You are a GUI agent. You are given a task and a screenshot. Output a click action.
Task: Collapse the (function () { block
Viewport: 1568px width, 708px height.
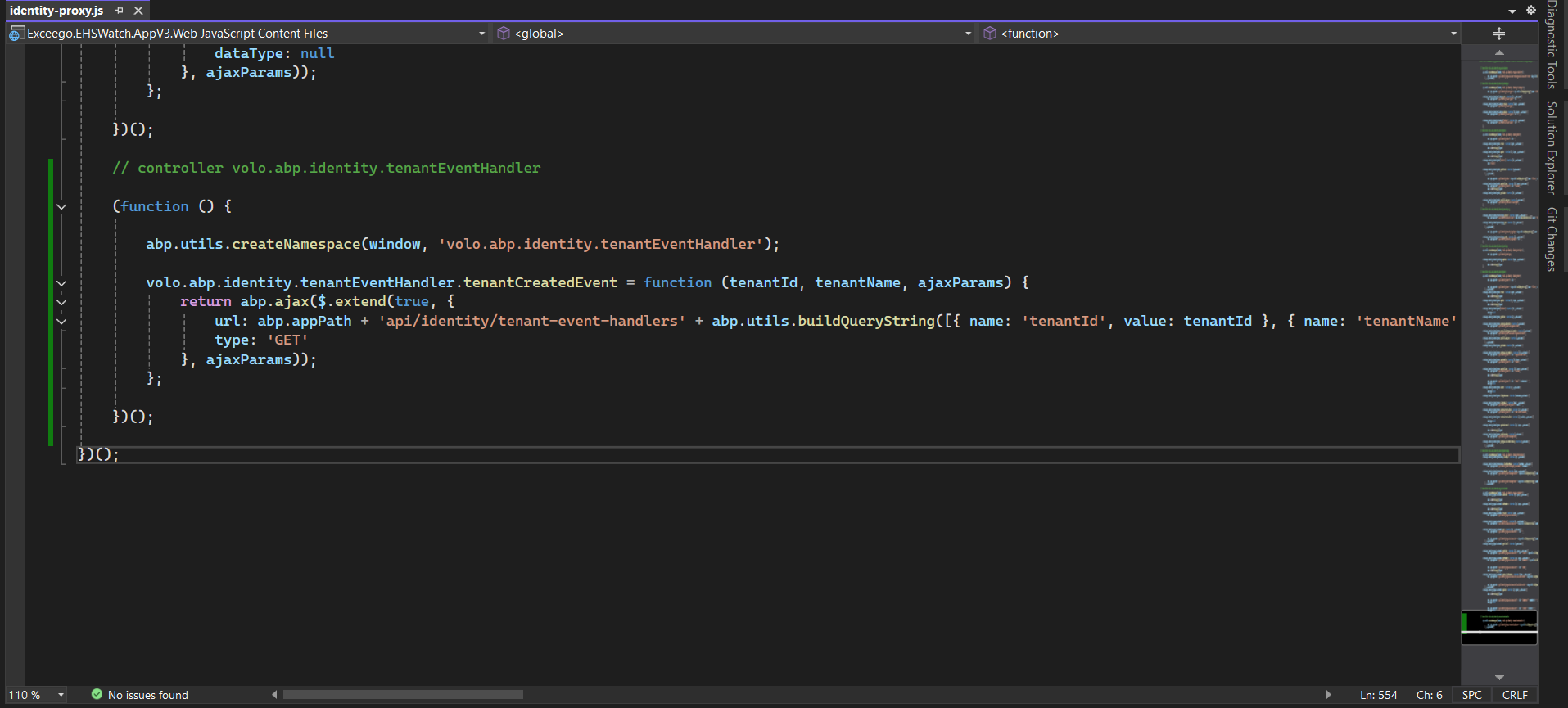tap(61, 206)
